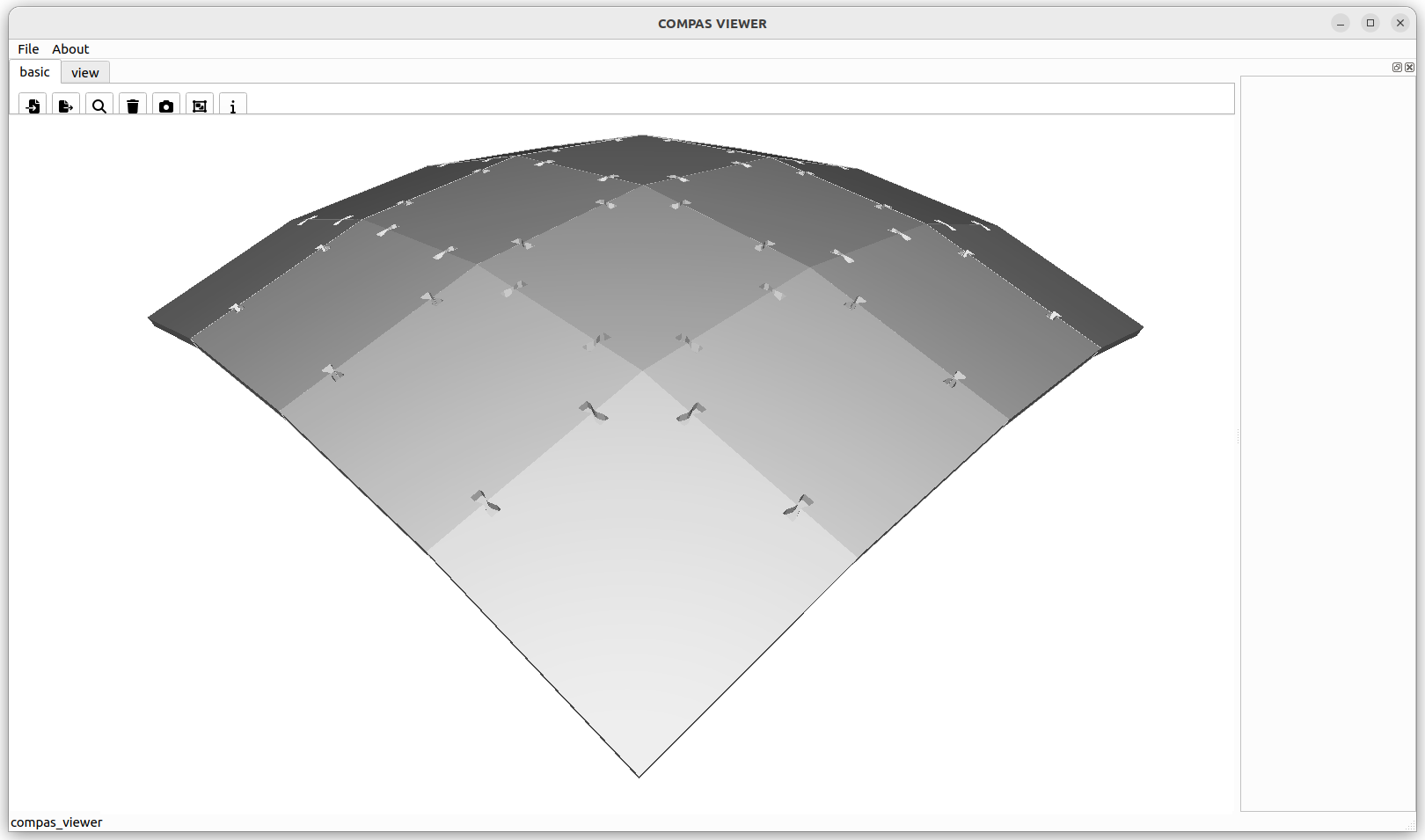Select the basic tab
This screenshot has width=1425, height=840.
35,72
